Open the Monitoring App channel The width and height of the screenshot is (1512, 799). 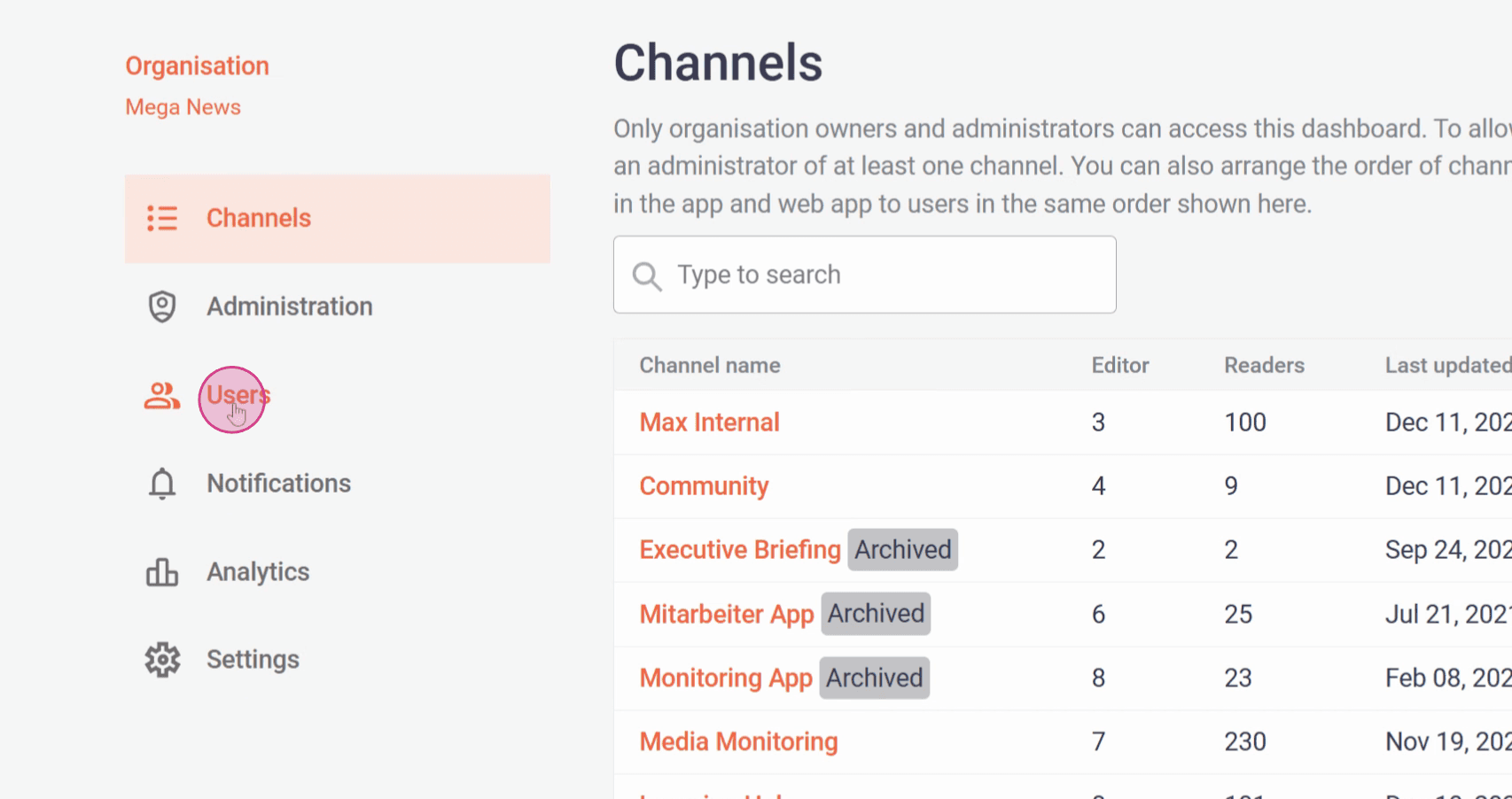pos(725,678)
